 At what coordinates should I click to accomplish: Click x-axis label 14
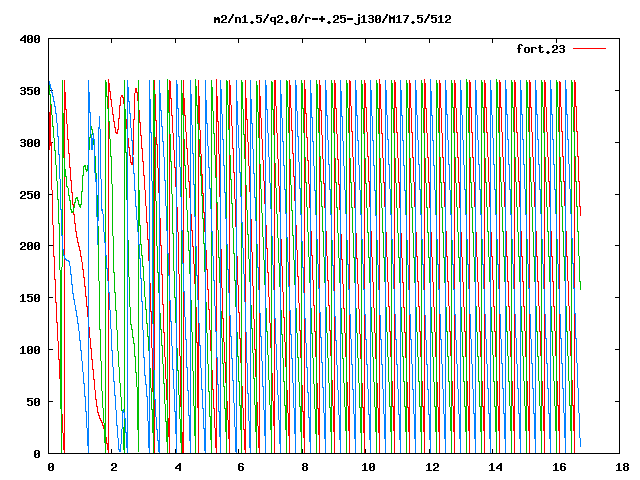pyautogui.click(x=495, y=467)
